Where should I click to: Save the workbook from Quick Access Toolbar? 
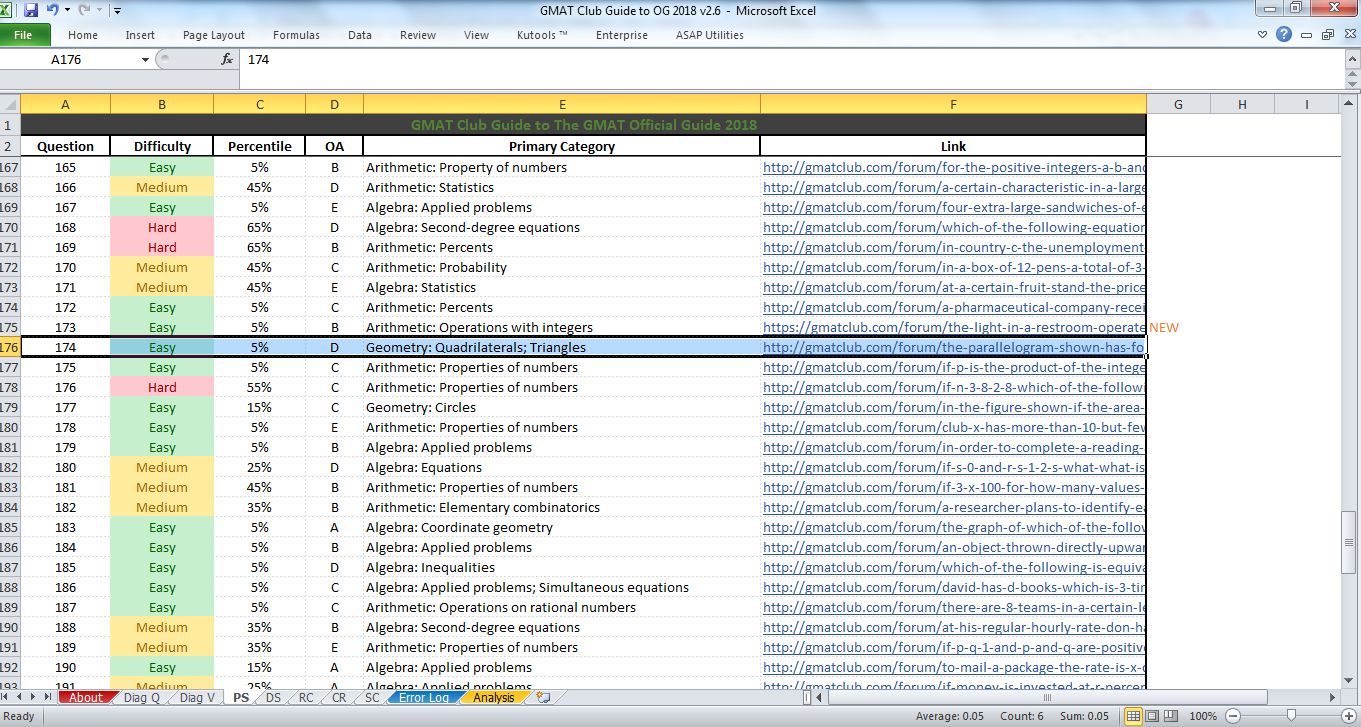[31, 11]
